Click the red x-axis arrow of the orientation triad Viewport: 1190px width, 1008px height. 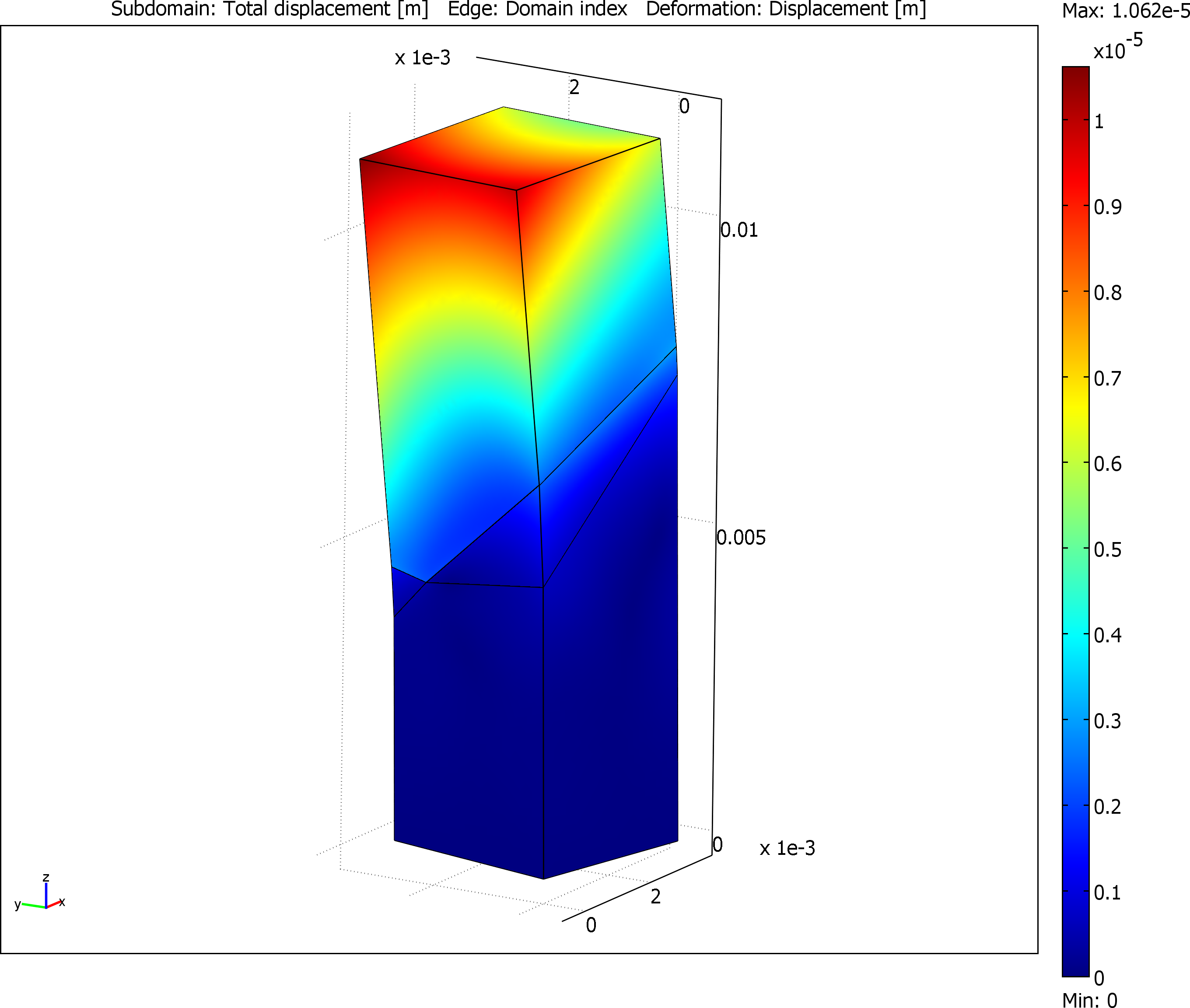coord(53,904)
